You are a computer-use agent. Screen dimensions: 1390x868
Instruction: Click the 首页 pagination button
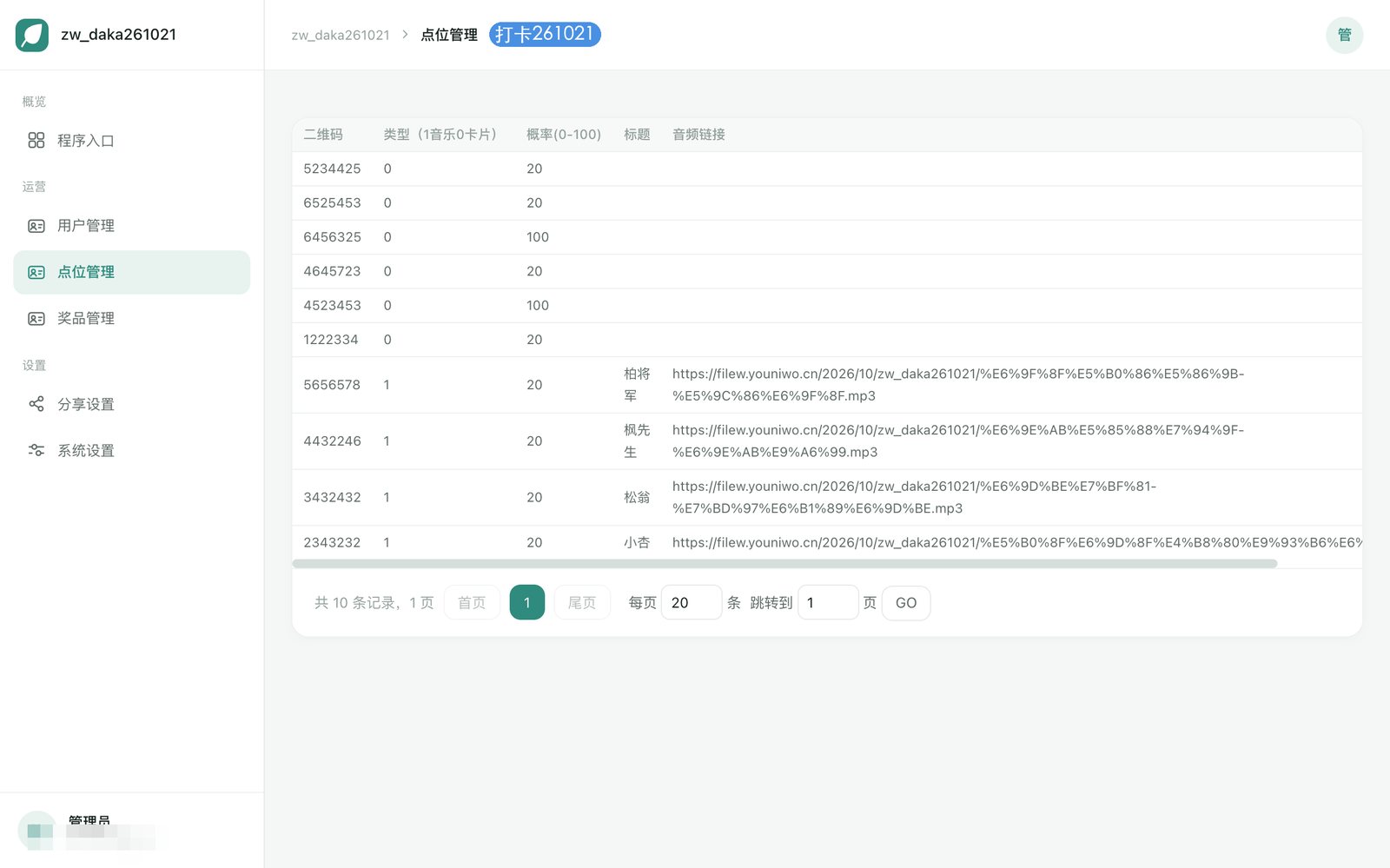pyautogui.click(x=472, y=602)
